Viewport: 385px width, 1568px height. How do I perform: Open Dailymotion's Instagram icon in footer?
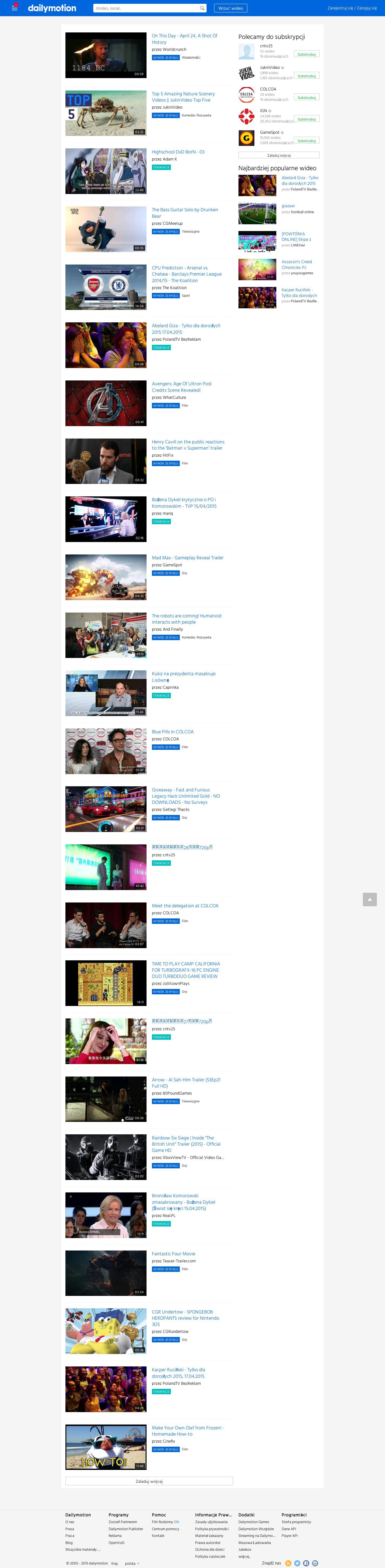click(x=315, y=1563)
